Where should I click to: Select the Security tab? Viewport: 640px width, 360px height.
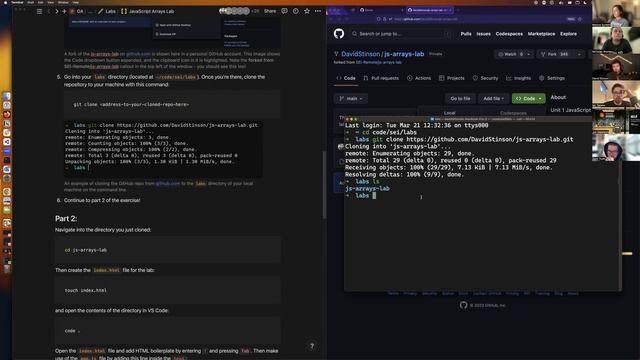coord(485,78)
